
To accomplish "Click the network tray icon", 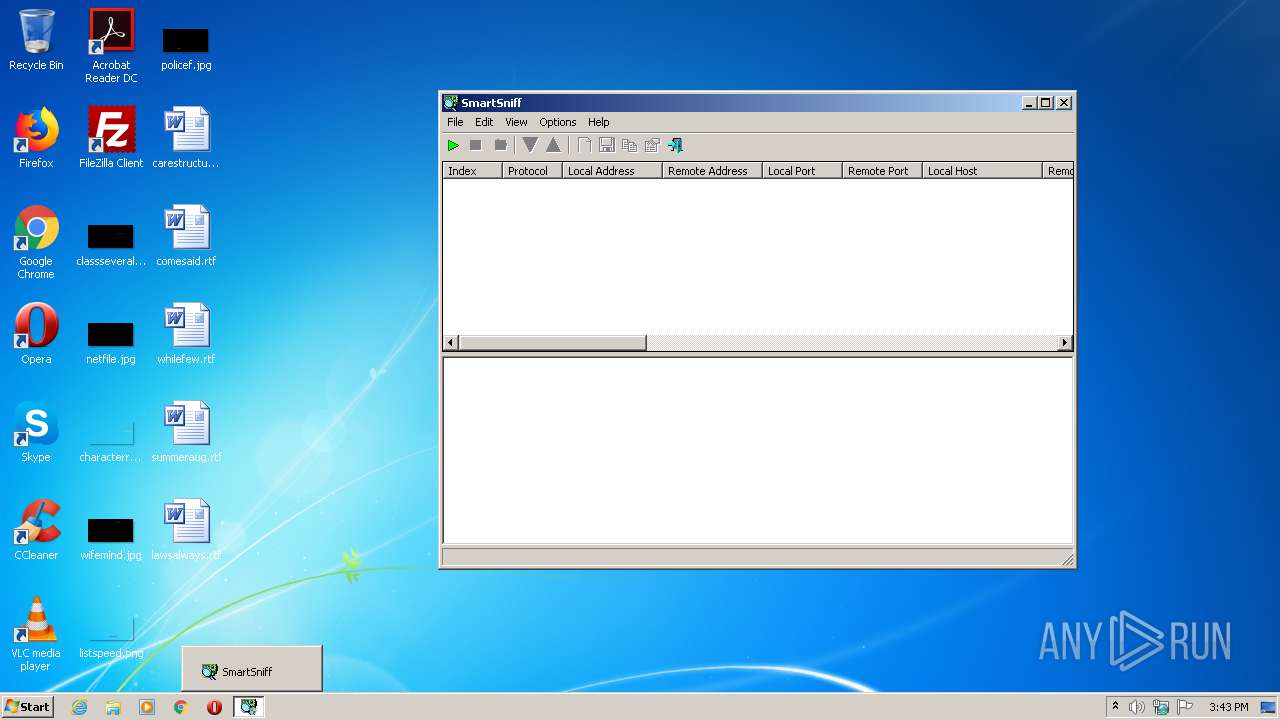I will (x=1161, y=707).
